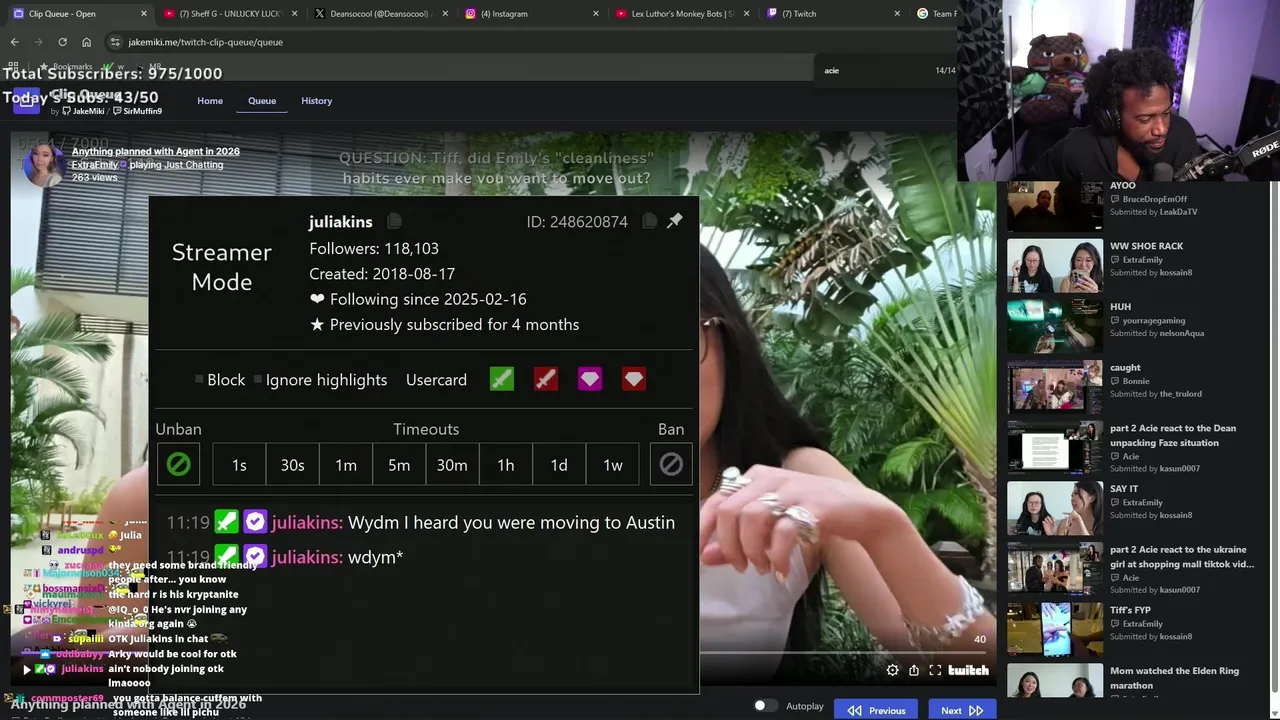View site information icon in address bar

pos(115,42)
